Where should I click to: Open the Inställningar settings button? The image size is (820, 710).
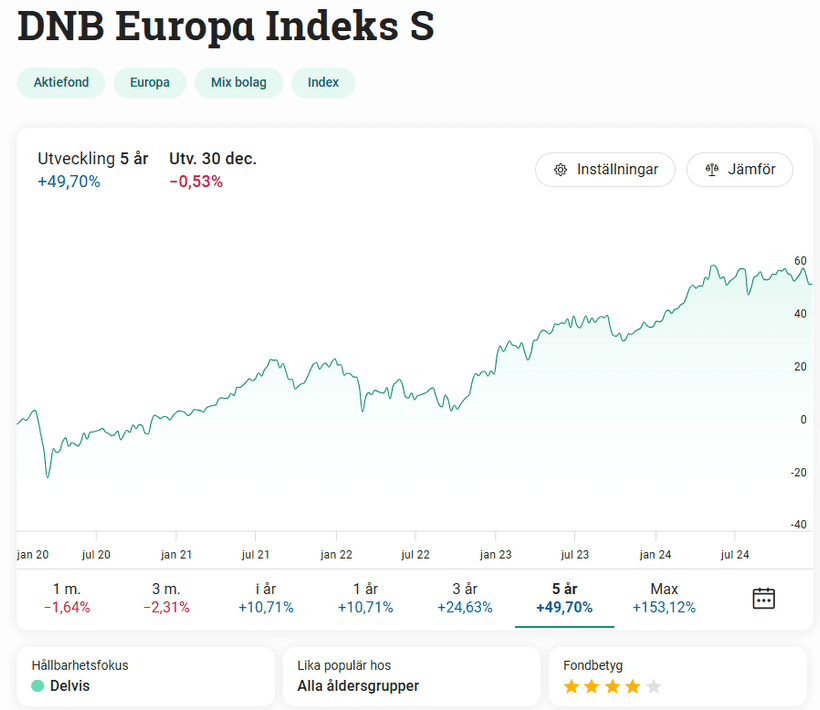click(606, 170)
